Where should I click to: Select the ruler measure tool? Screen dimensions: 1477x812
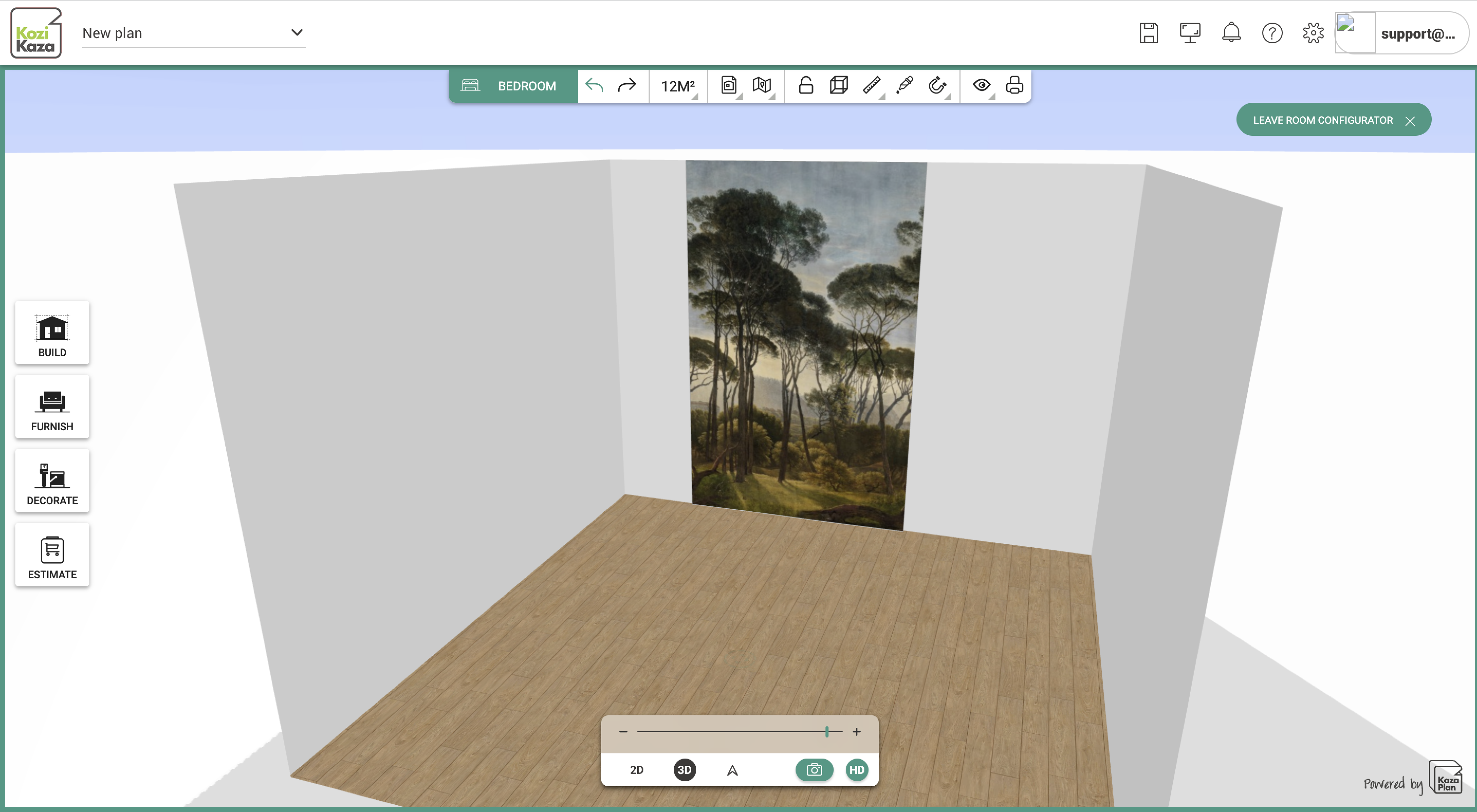tap(872, 86)
